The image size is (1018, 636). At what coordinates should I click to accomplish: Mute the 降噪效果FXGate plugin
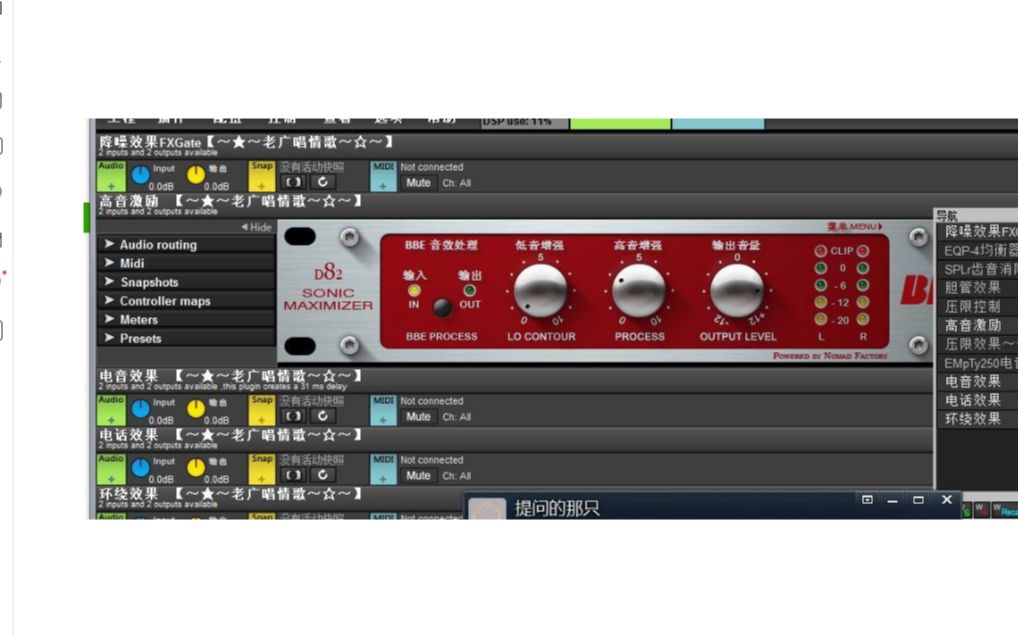(418, 183)
